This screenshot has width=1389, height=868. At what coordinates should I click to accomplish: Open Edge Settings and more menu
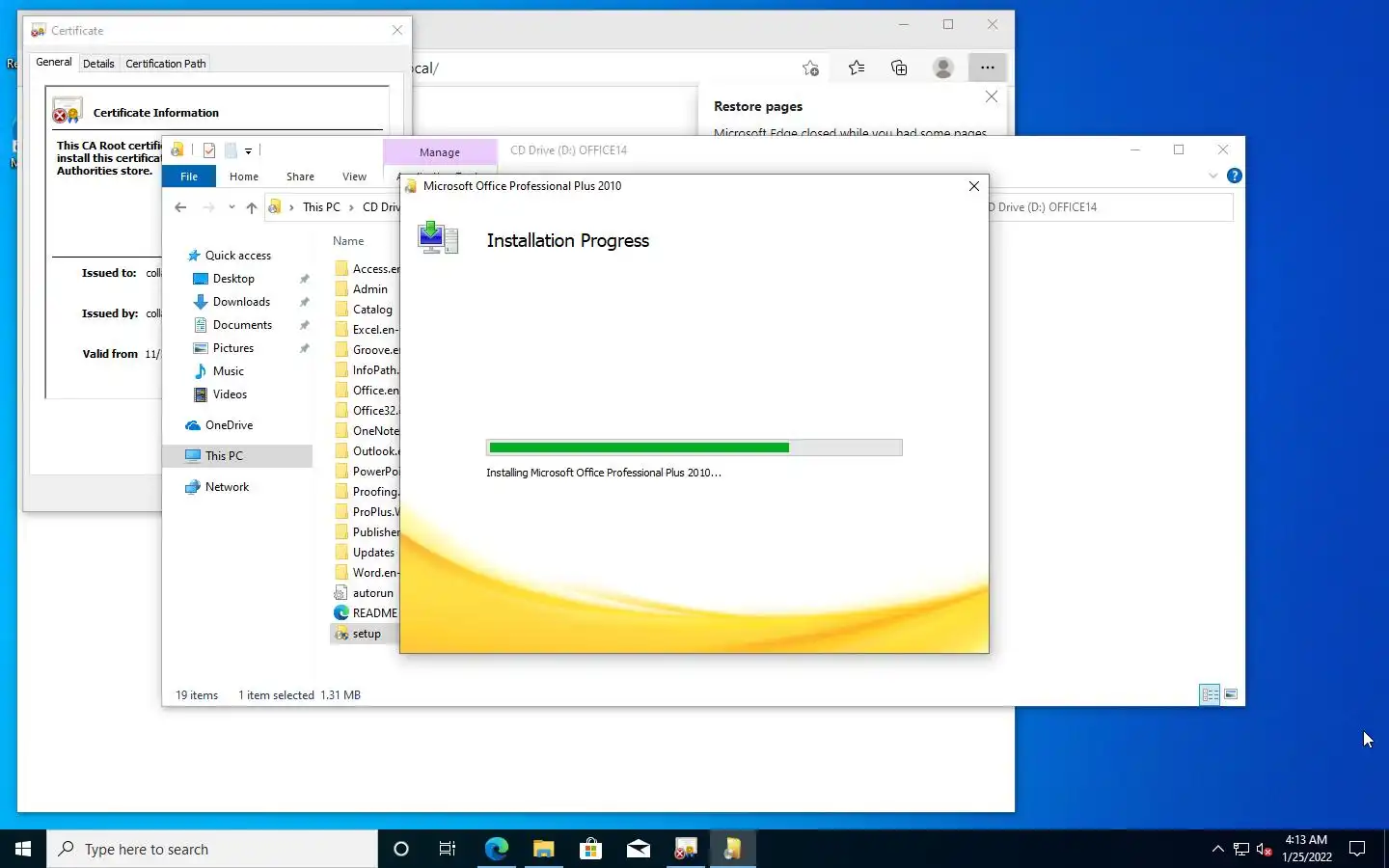(x=987, y=68)
